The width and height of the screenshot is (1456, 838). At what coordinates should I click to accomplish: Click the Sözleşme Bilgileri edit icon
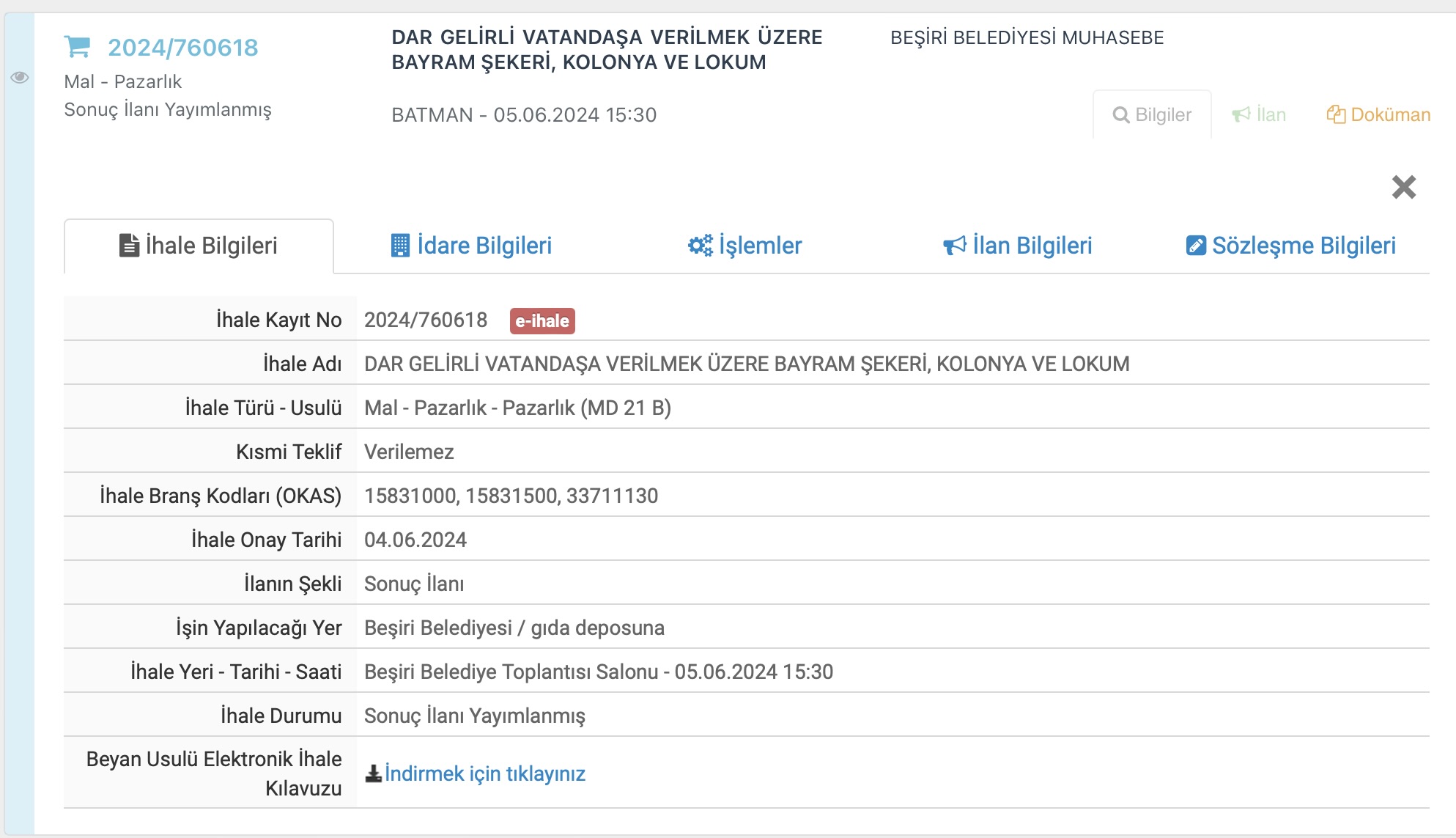[1196, 246]
